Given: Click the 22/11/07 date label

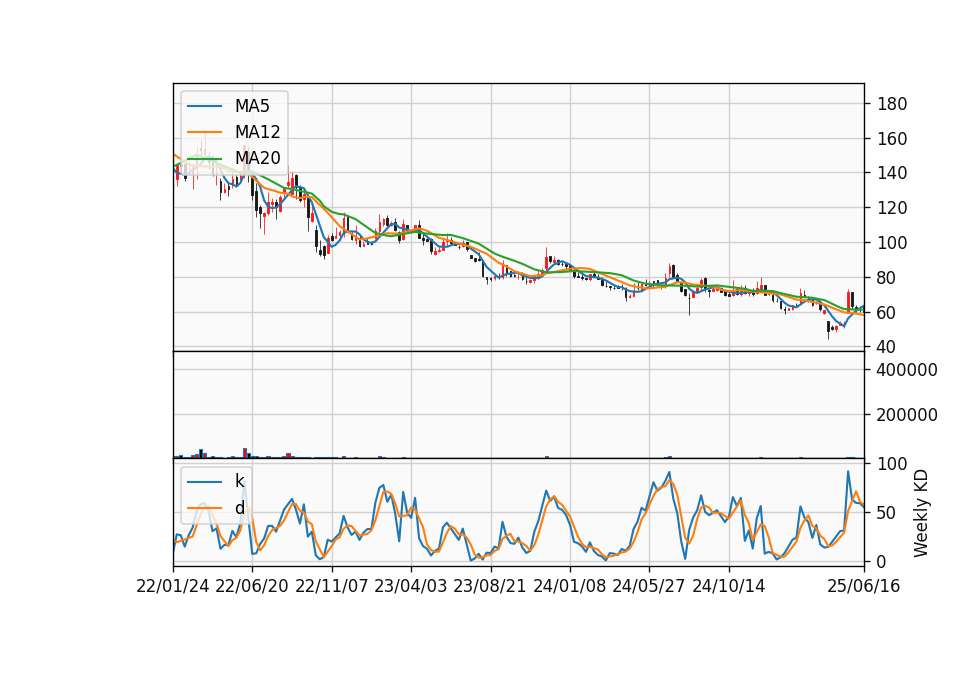Looking at the screenshot, I should pyautogui.click(x=332, y=586).
